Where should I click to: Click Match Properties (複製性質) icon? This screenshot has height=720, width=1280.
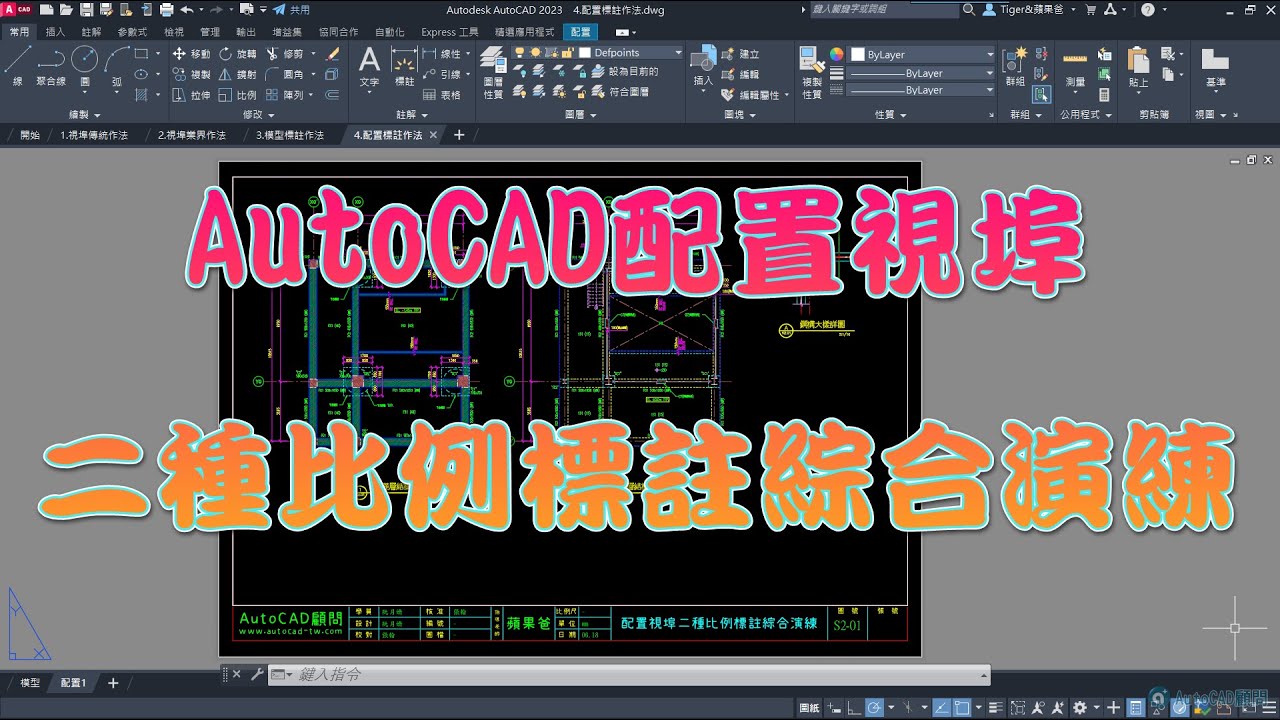tap(812, 73)
